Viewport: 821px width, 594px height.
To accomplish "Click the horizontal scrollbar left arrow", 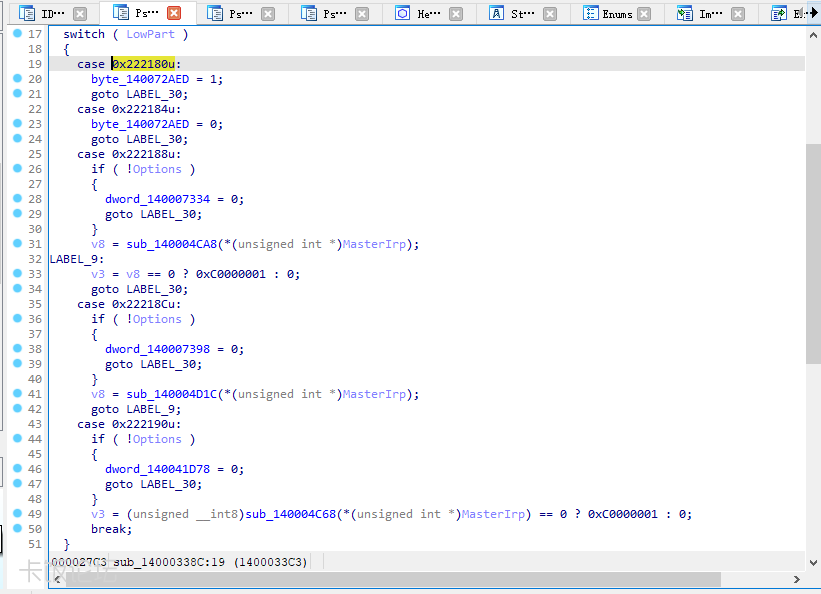I will coord(57,580).
